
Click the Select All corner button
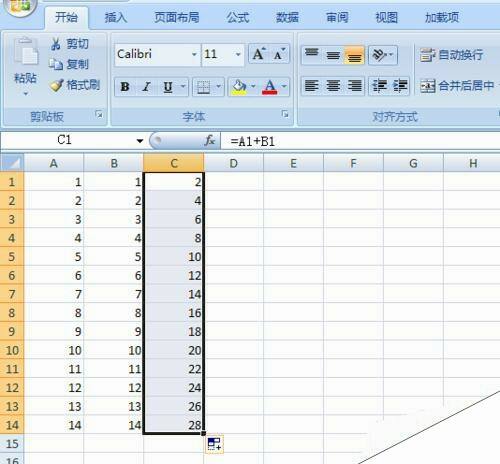pyautogui.click(x=12, y=163)
